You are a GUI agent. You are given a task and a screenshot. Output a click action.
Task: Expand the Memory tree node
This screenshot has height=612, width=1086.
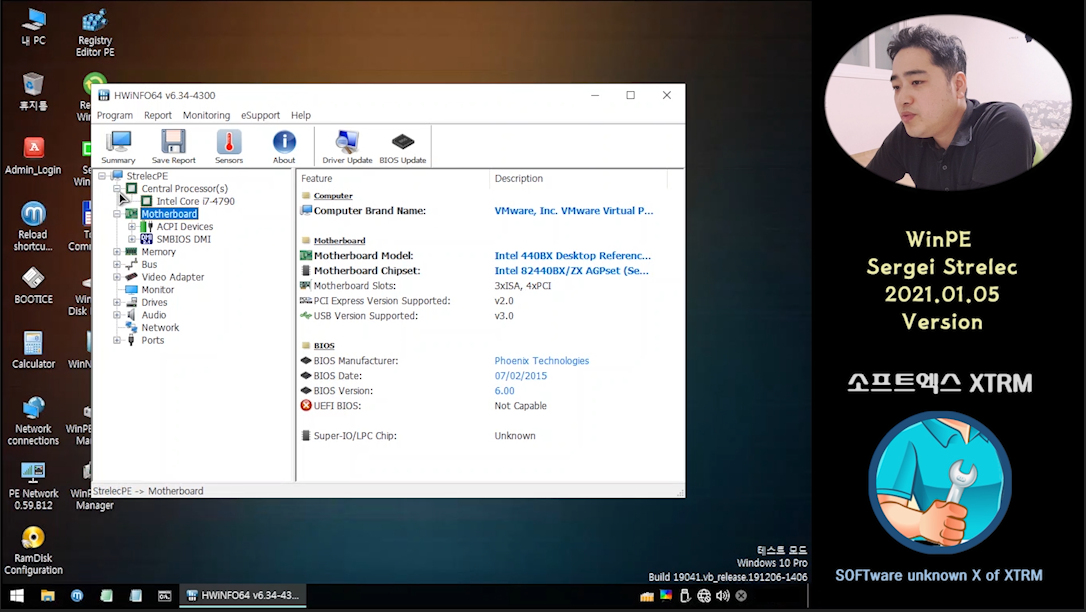117,252
